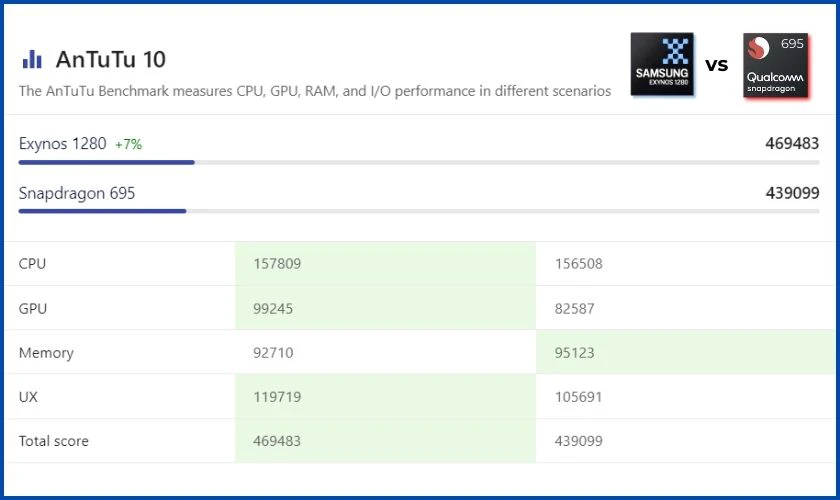Click the GPU value 82587
The image size is (840, 500).
(x=574, y=309)
